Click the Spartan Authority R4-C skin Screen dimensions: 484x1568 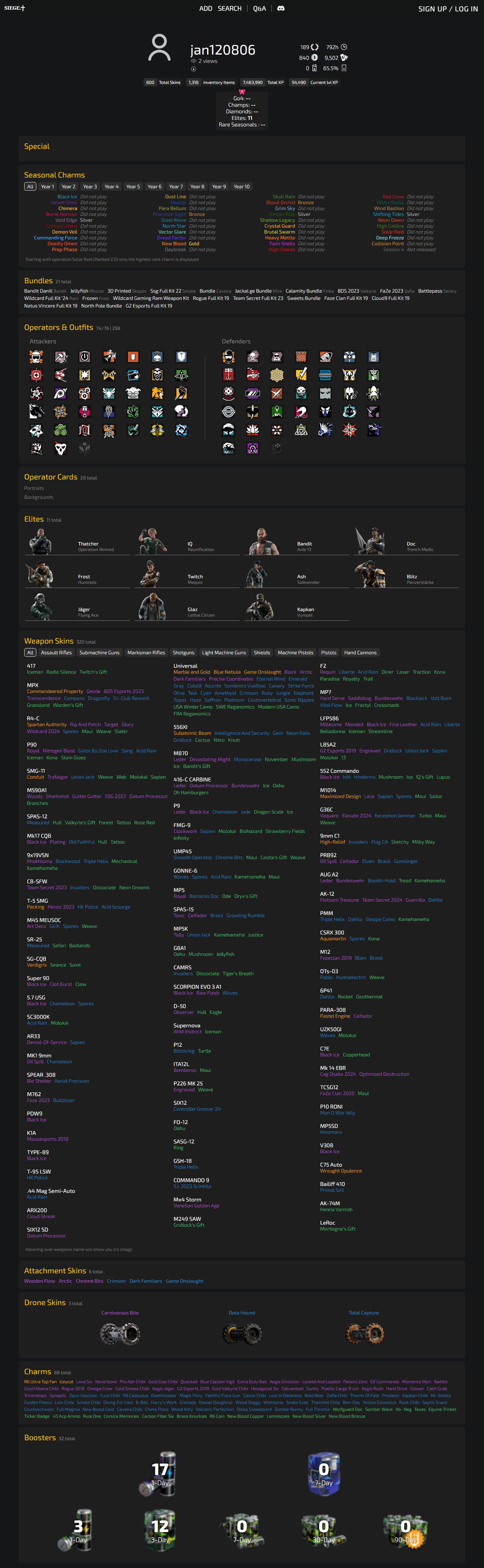[x=47, y=724]
